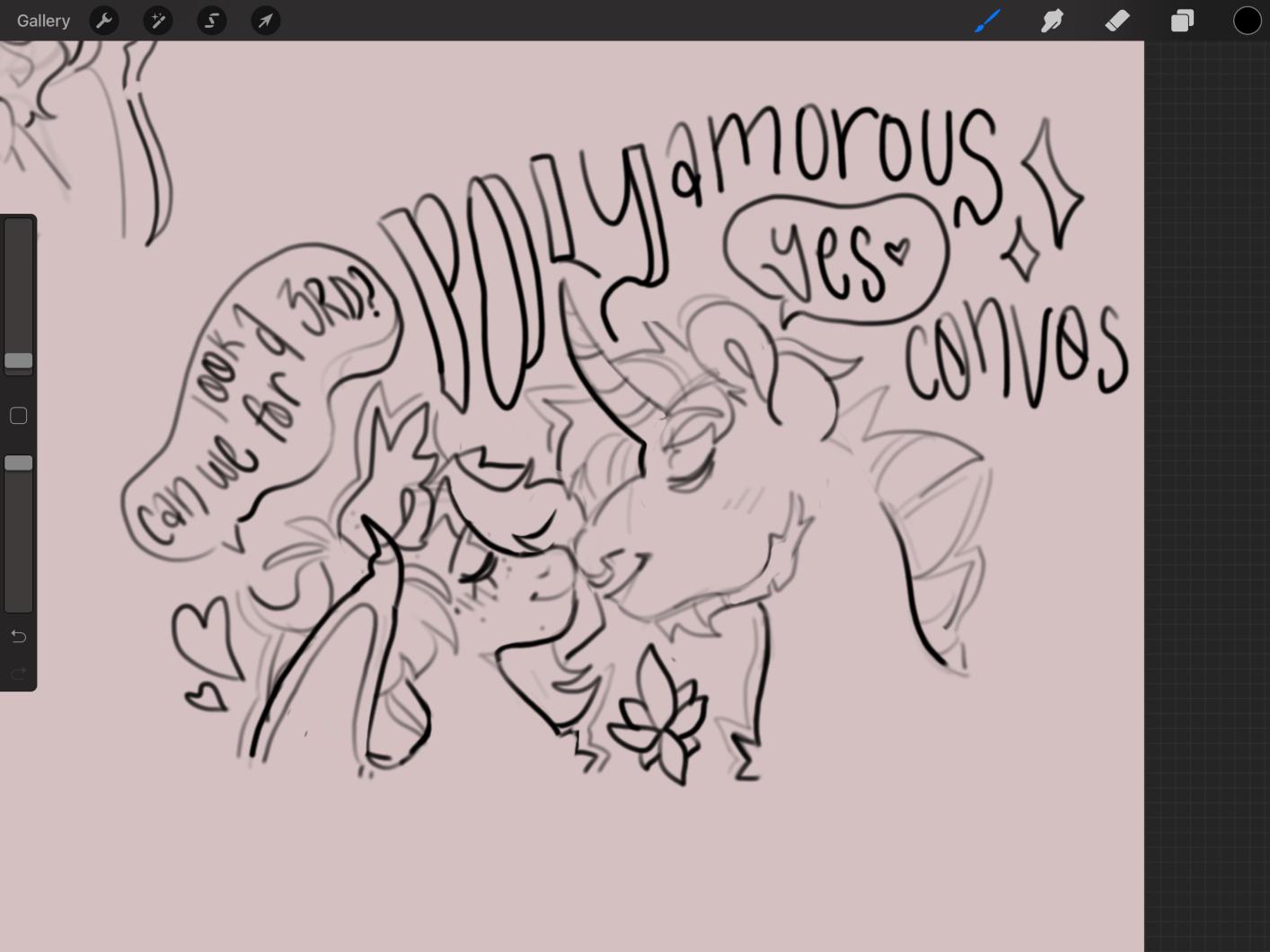Viewport: 1270px width, 952px height.
Task: Select the Brush tool
Action: (x=987, y=21)
